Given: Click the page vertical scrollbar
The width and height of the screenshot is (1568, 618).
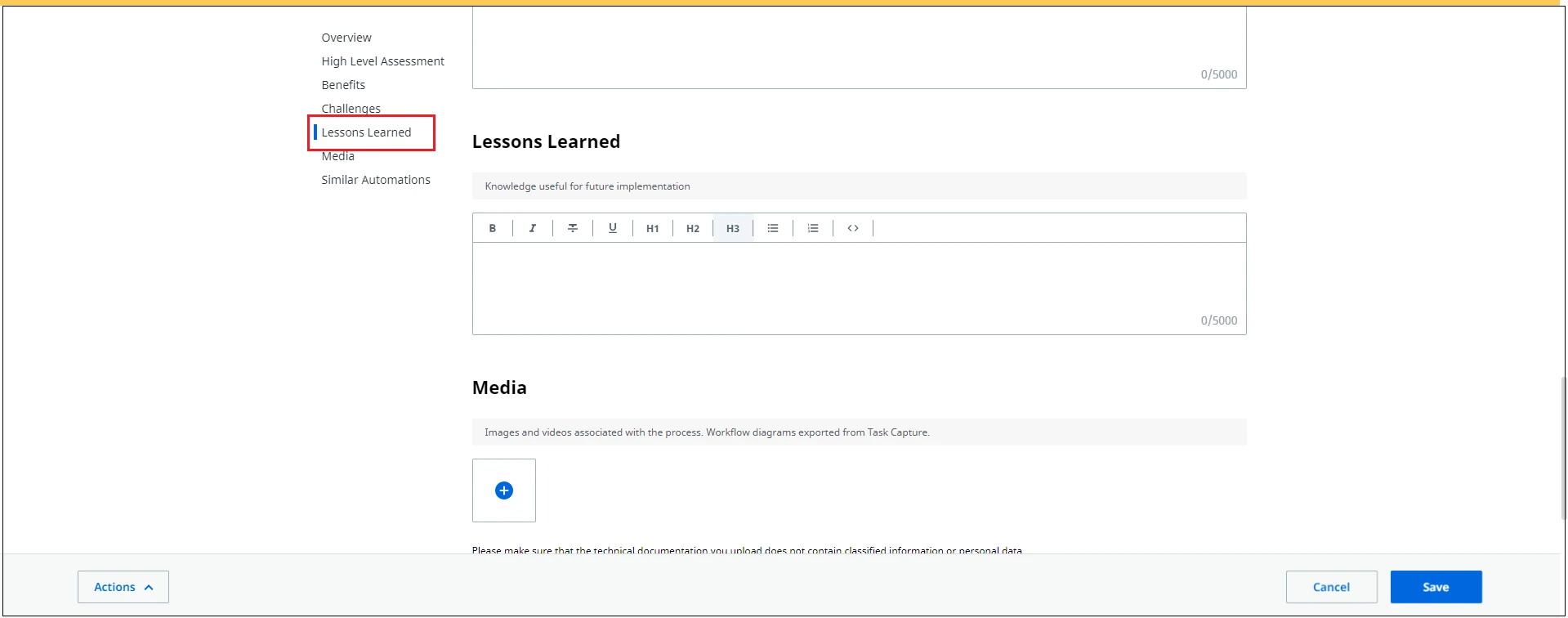Looking at the screenshot, I should pyautogui.click(x=1563, y=448).
